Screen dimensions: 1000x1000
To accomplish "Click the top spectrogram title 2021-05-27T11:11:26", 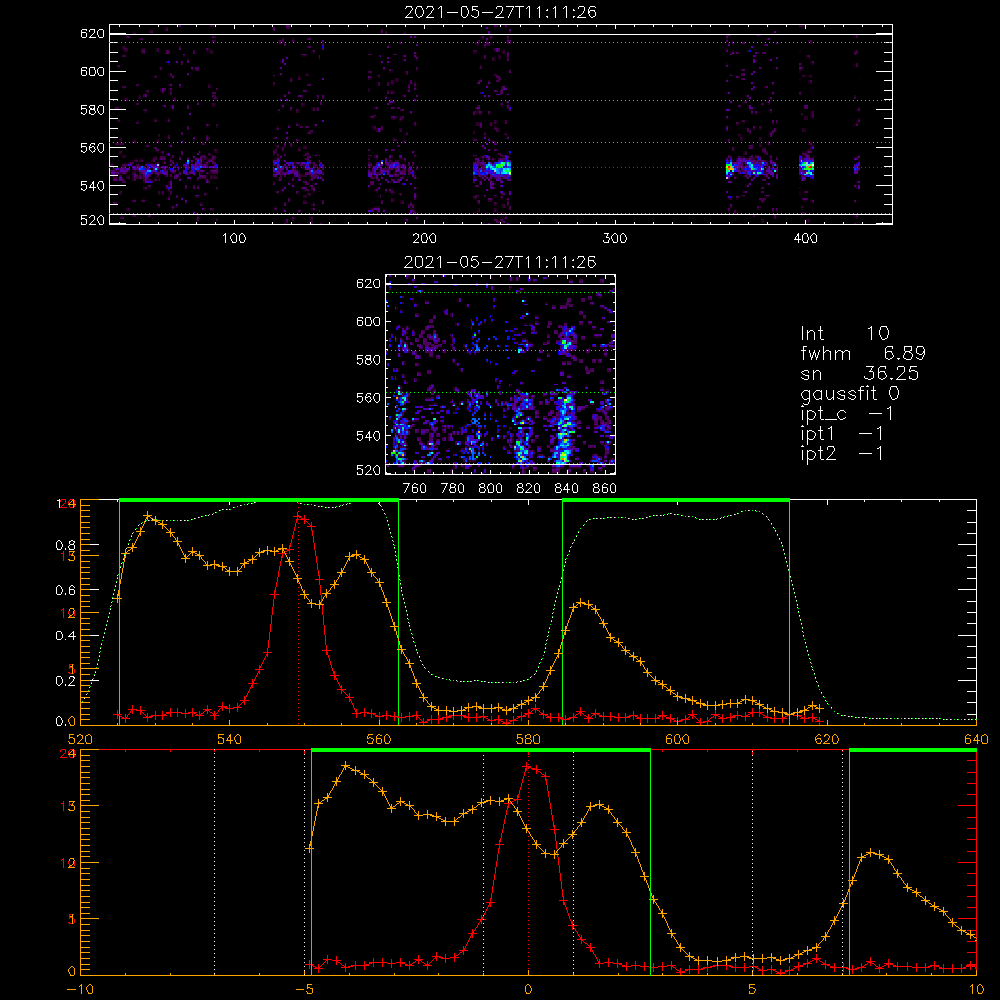I will tap(500, 12).
